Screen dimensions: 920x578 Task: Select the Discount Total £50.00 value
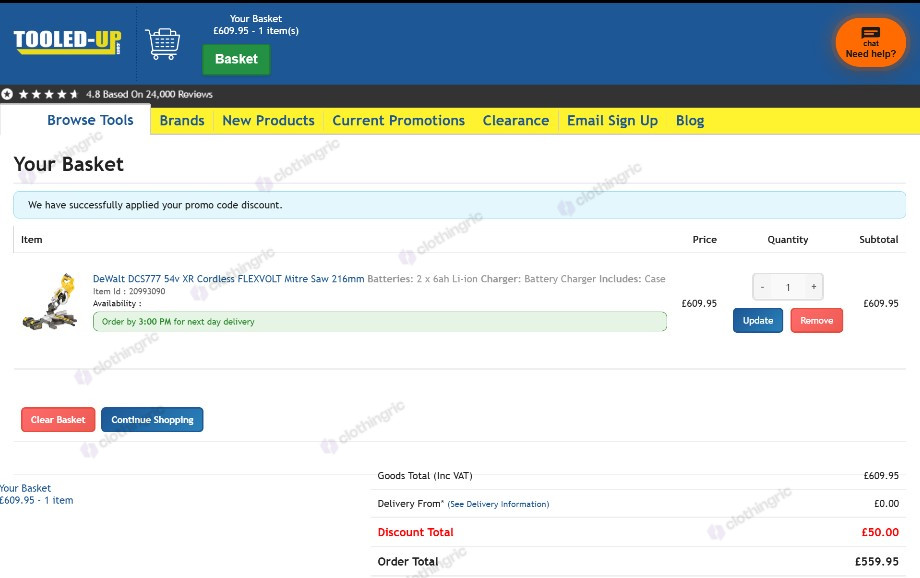pos(880,532)
